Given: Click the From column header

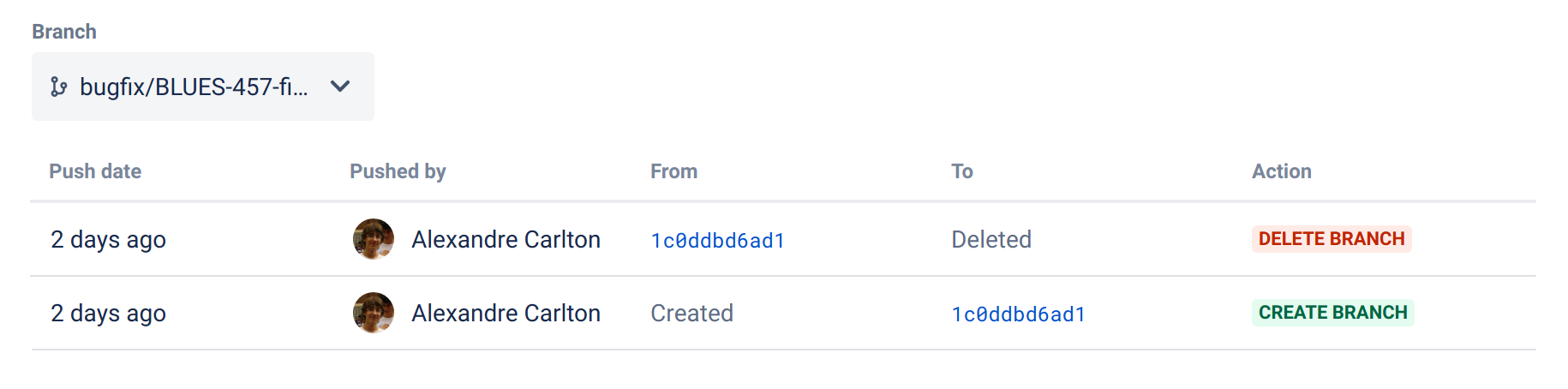Looking at the screenshot, I should pos(673,171).
